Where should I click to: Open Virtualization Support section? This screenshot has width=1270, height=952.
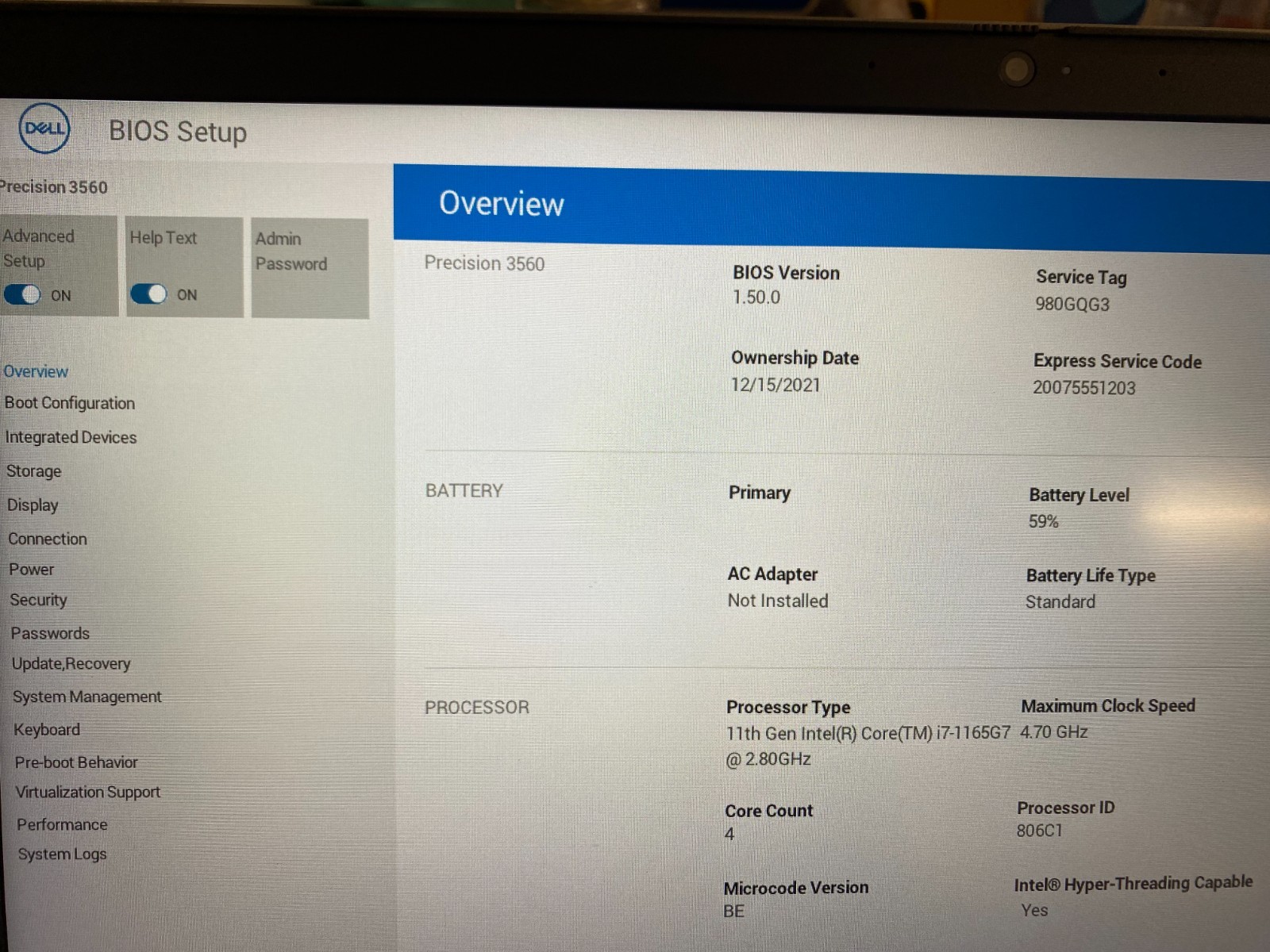point(87,793)
